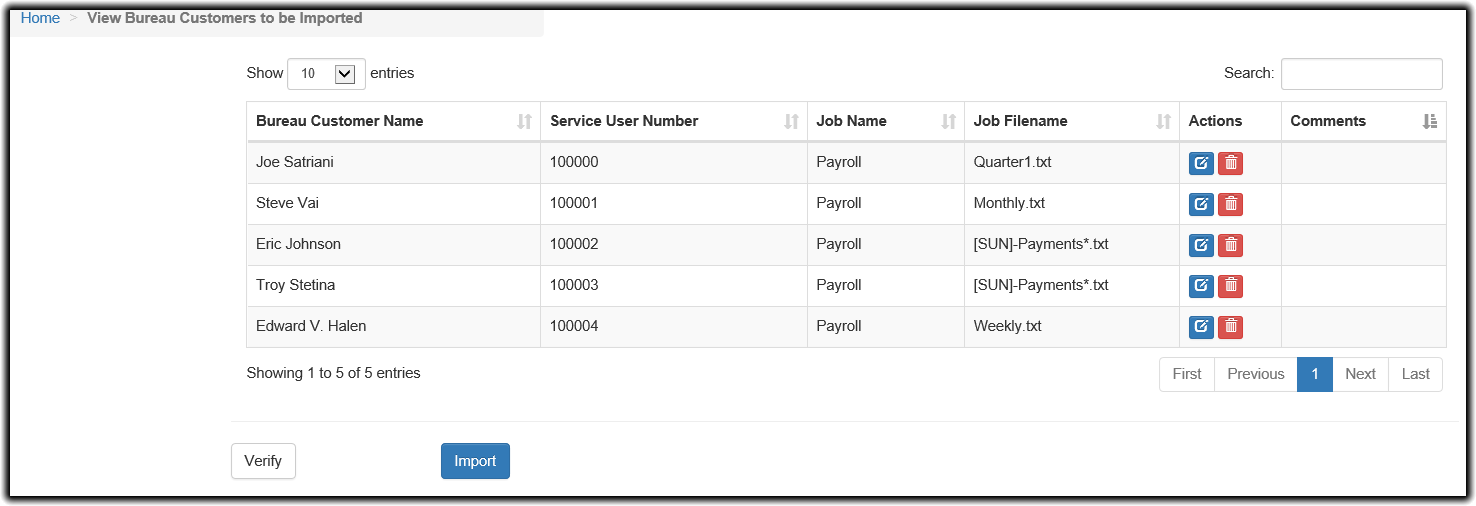Click the blue Import button
The image size is (1476, 506).
click(475, 461)
